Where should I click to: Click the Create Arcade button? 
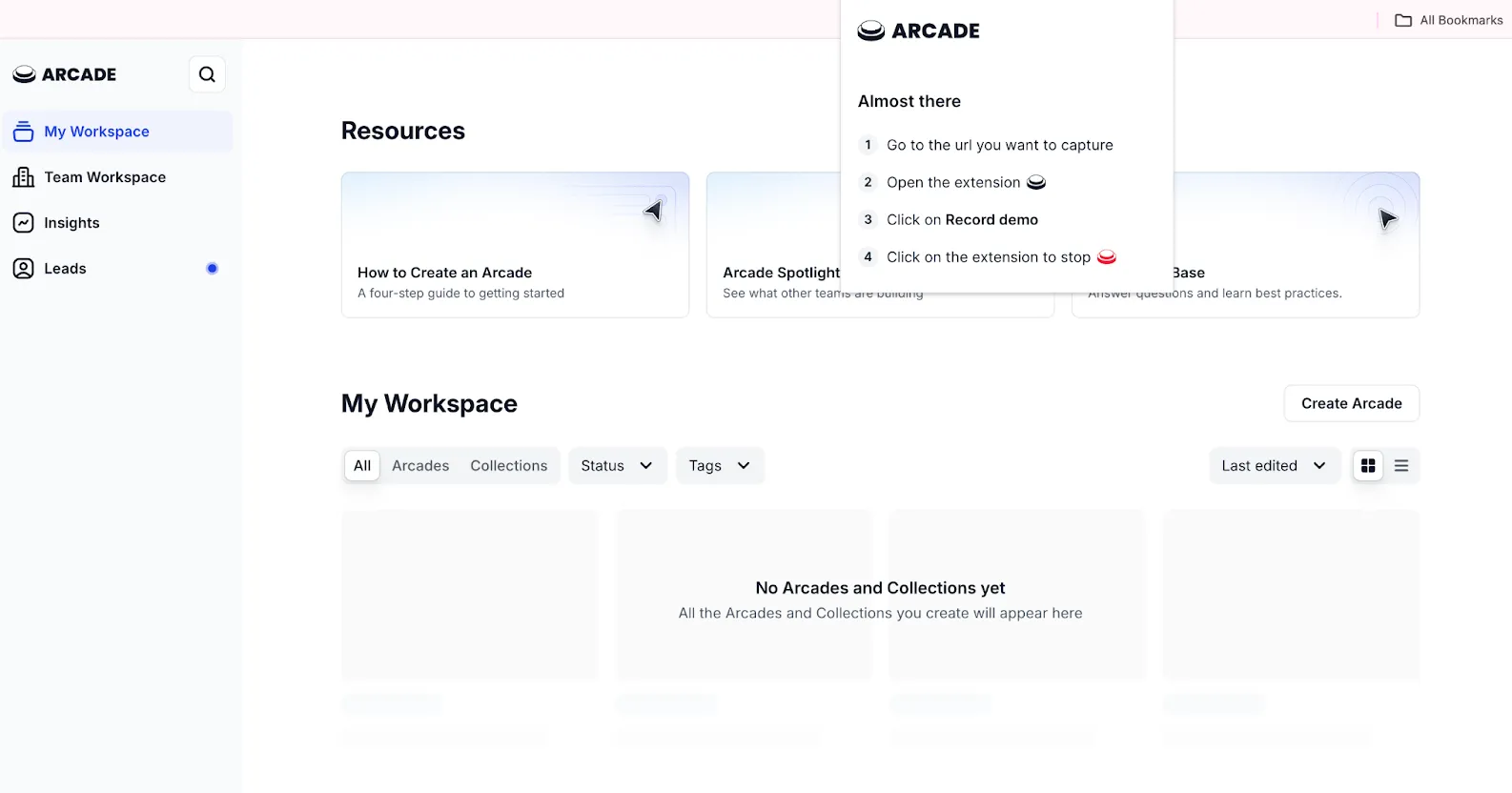tap(1352, 403)
